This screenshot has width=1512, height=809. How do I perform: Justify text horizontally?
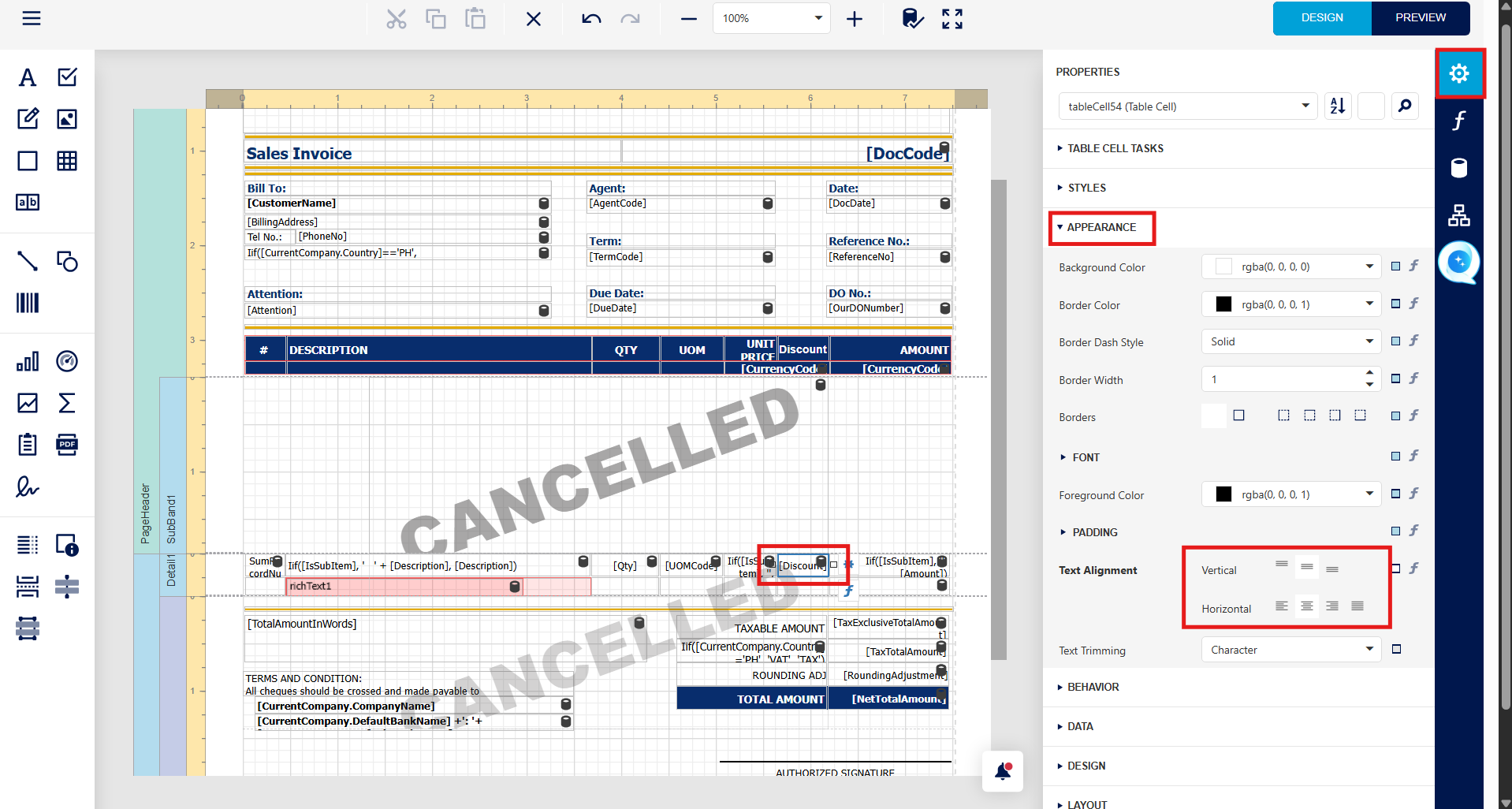click(x=1357, y=606)
